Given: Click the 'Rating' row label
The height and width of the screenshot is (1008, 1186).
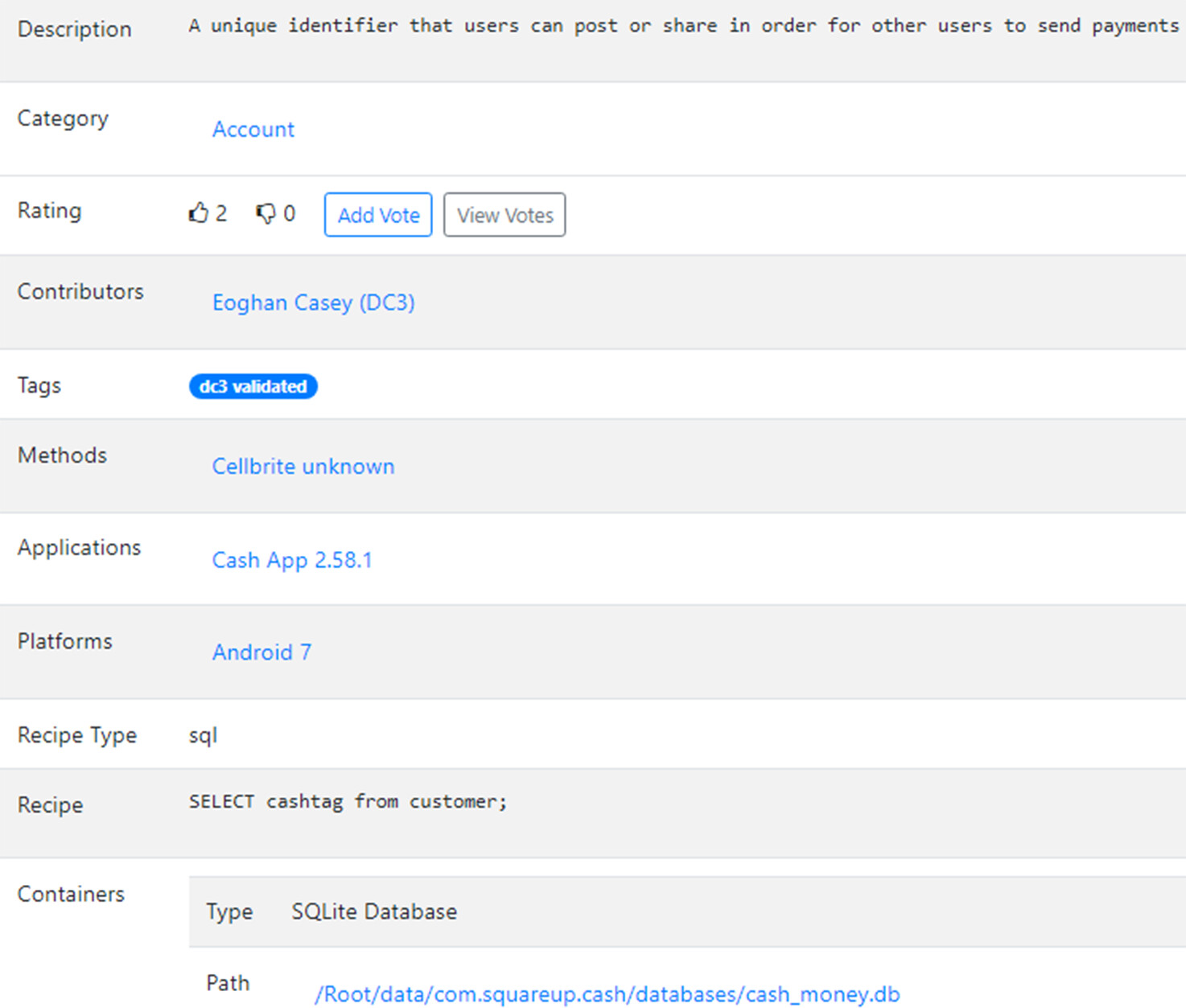Looking at the screenshot, I should click(49, 211).
